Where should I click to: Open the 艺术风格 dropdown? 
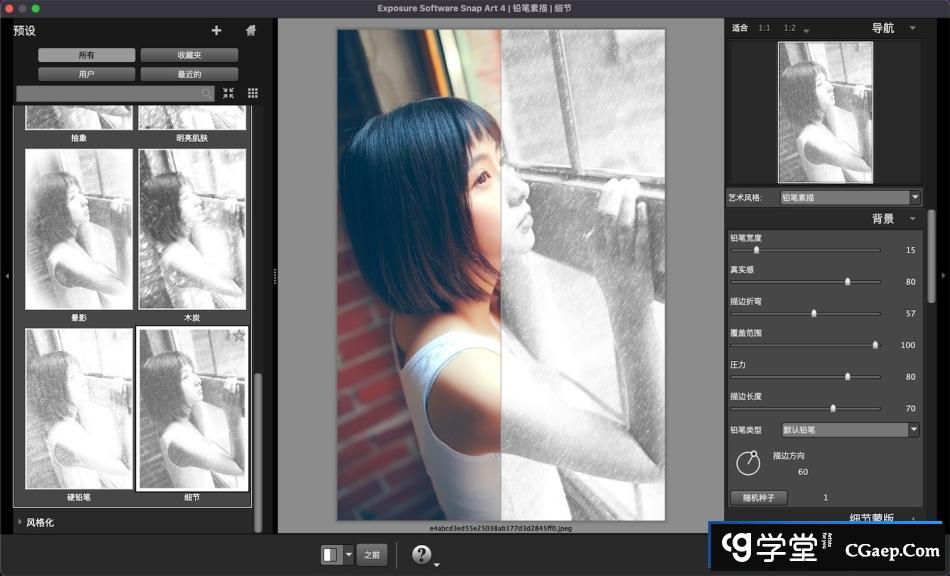point(850,198)
